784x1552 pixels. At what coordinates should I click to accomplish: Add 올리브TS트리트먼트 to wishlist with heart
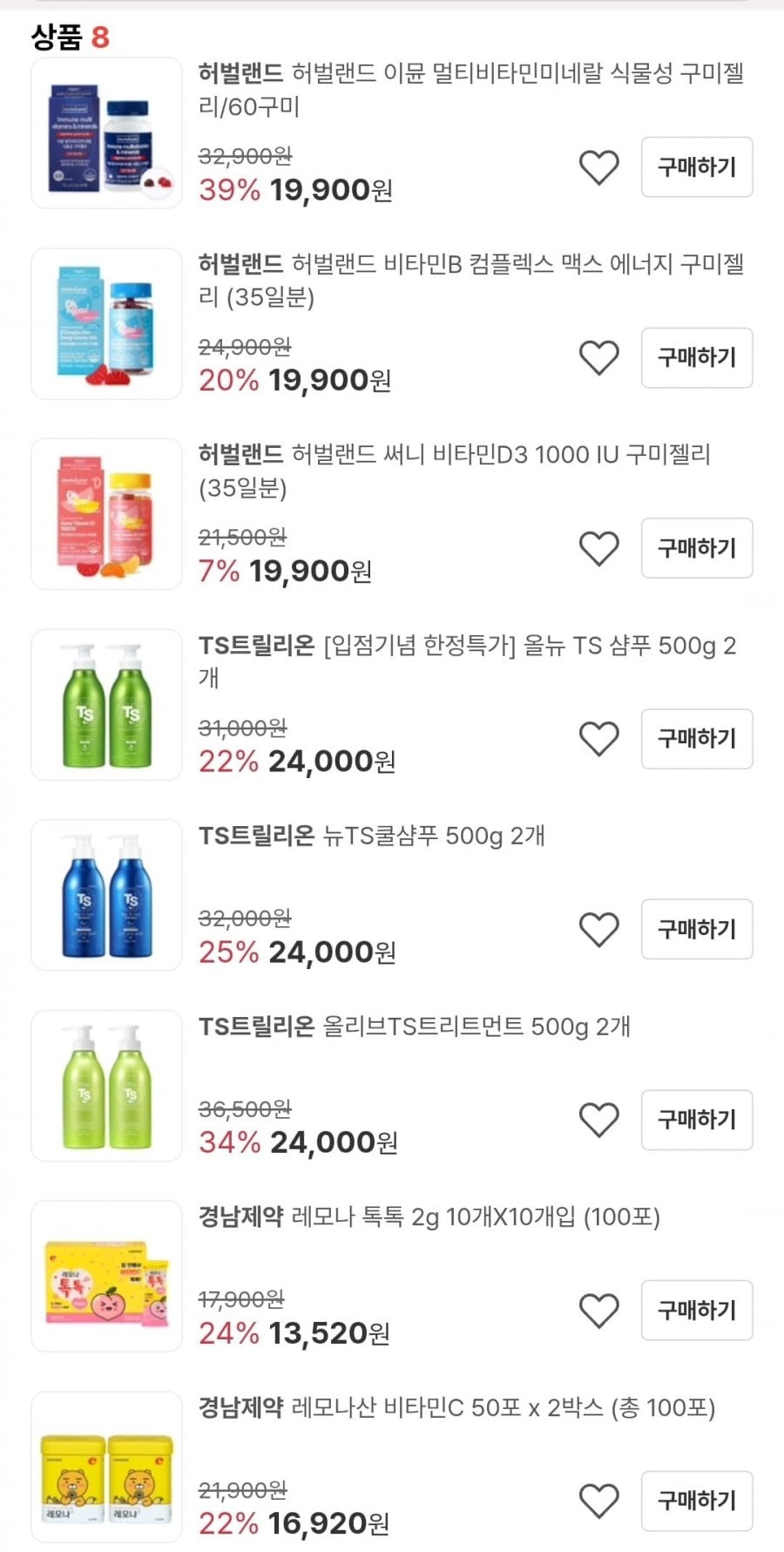pyautogui.click(x=598, y=1120)
